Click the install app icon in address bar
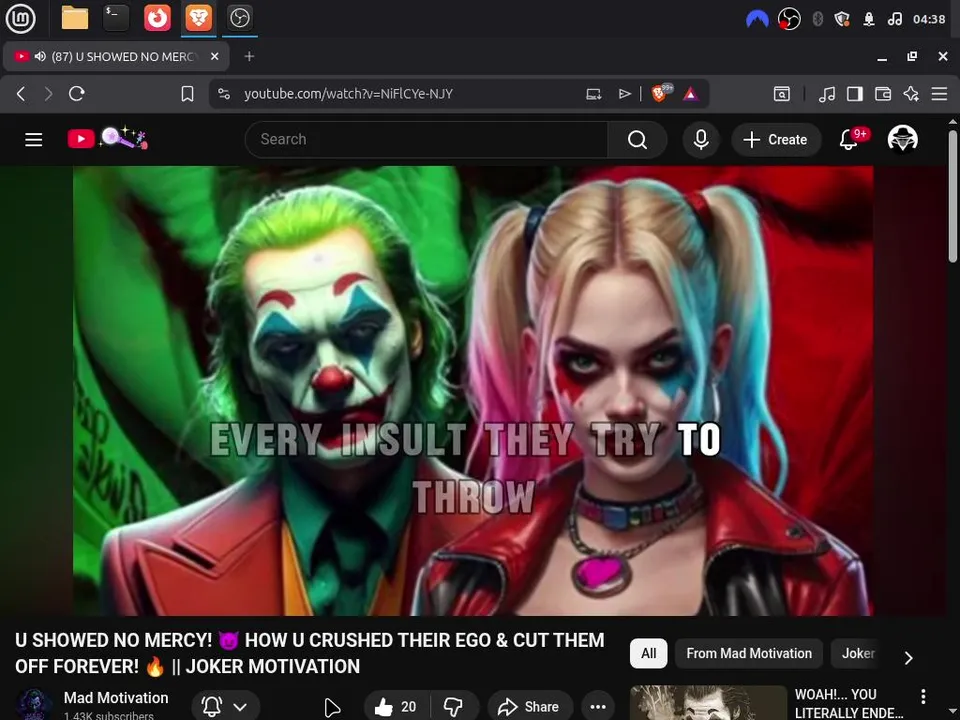The height and width of the screenshot is (720, 960). click(593, 94)
